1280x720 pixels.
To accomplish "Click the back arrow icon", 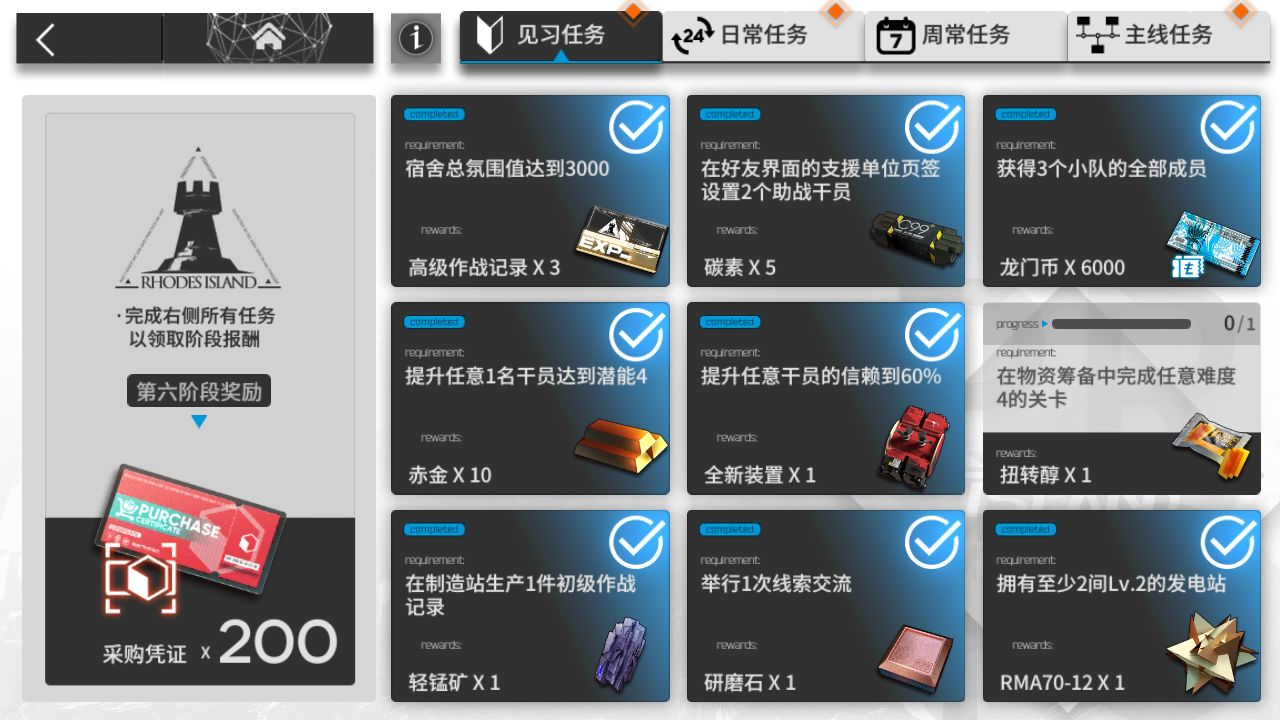I will [x=45, y=39].
